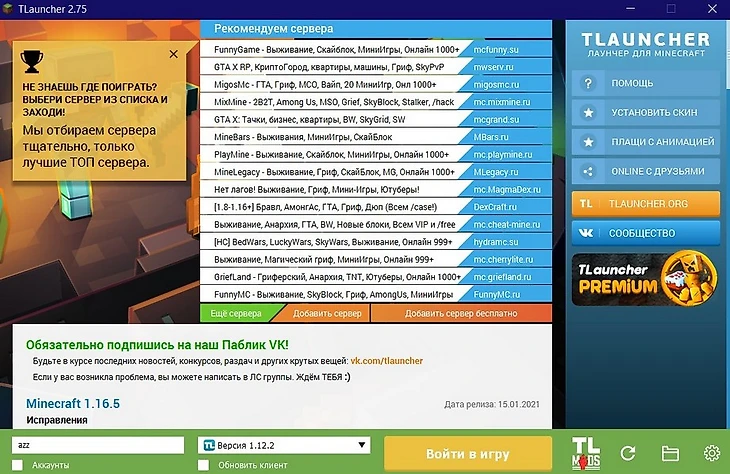Click the Войти в игру button
Screen dimensions: 730x474
pos(468,454)
